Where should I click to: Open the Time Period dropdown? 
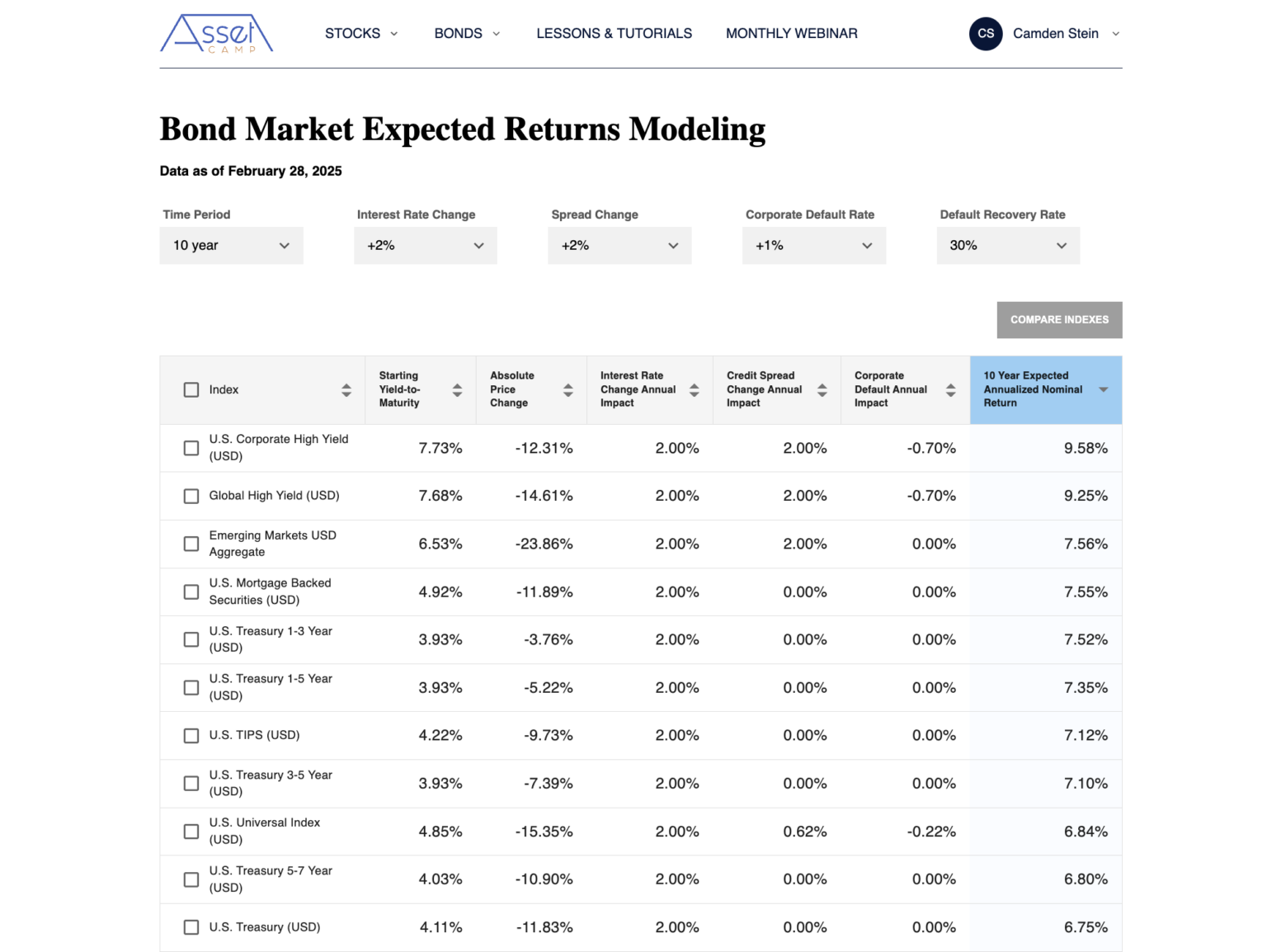(231, 245)
